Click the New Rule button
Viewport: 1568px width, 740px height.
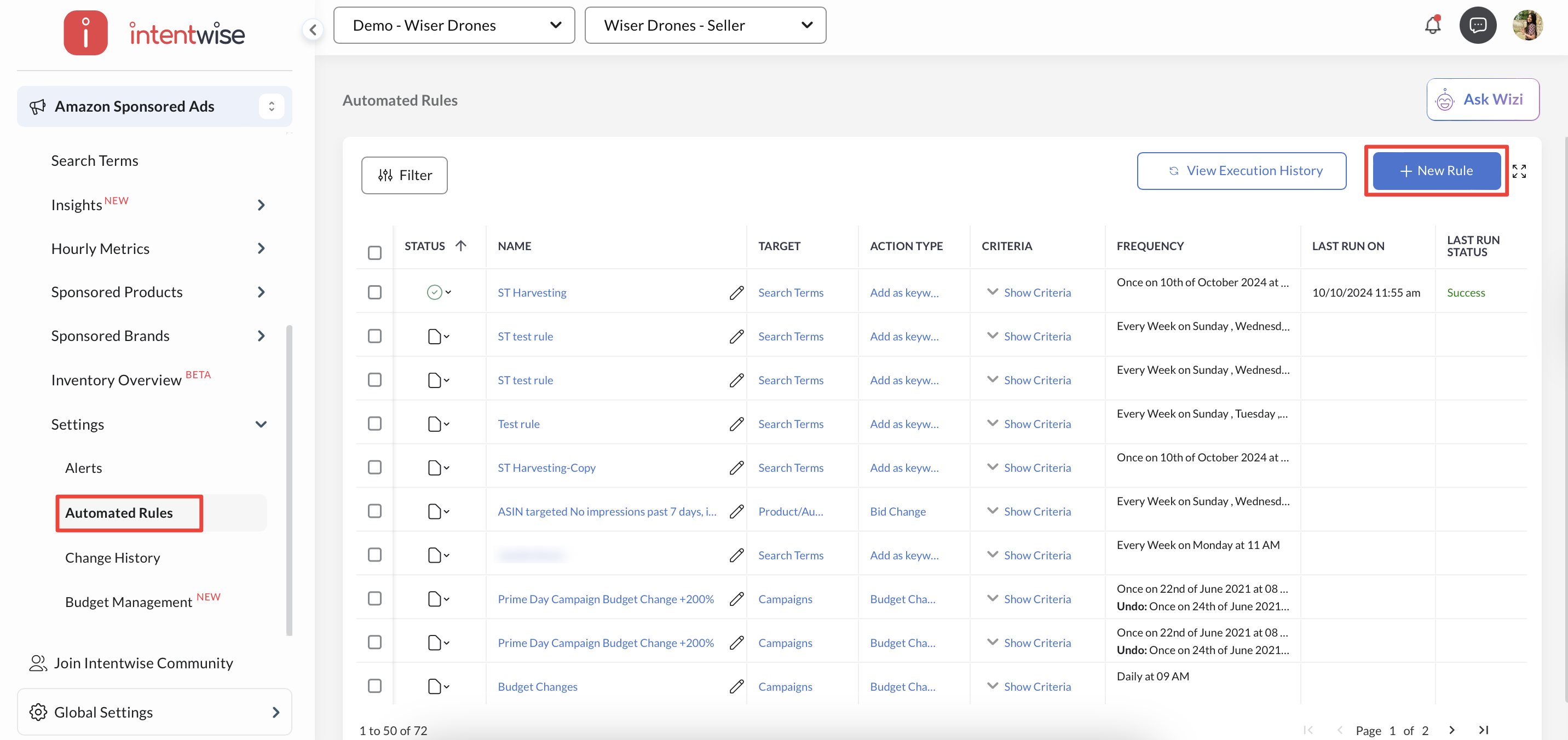(x=1436, y=171)
